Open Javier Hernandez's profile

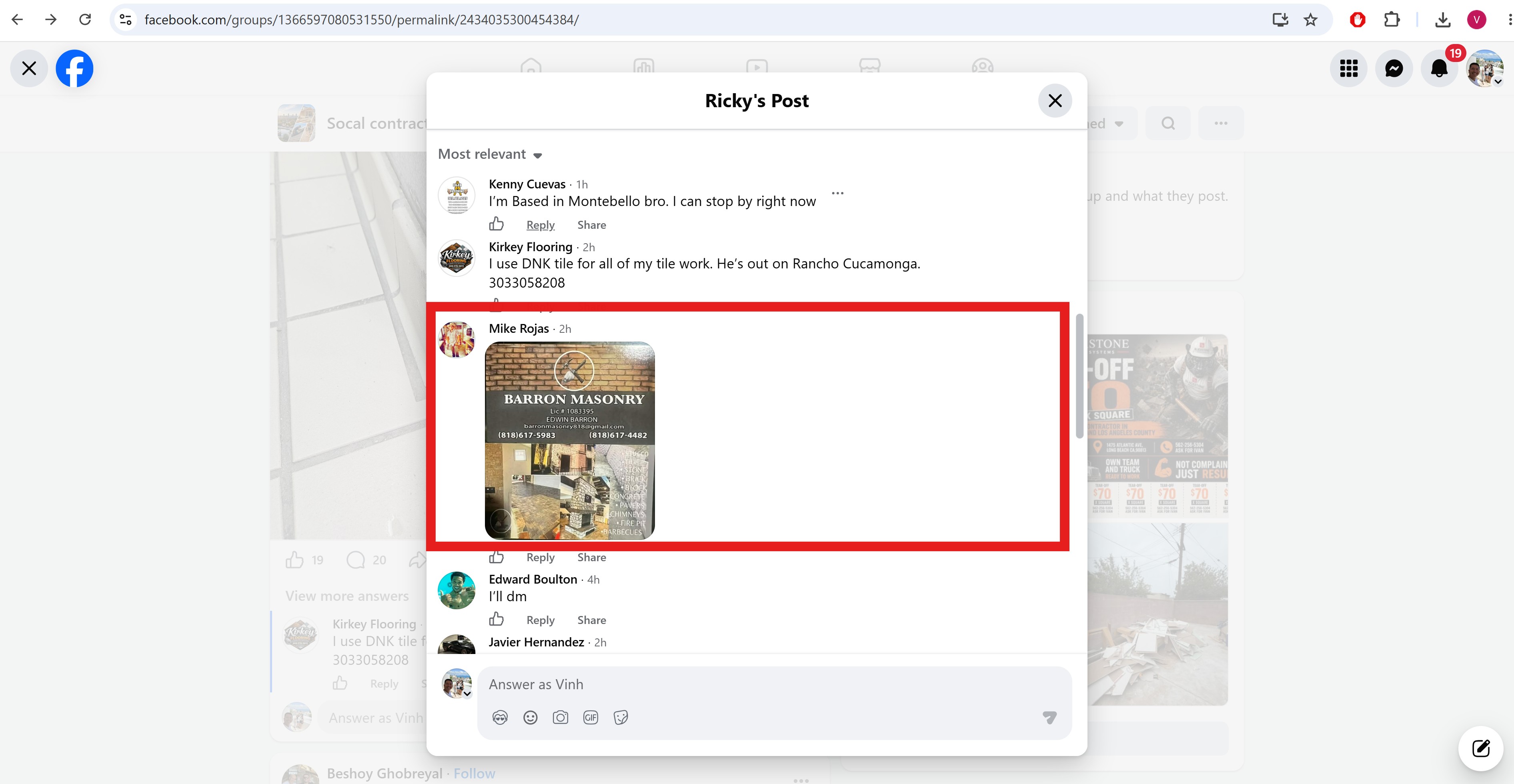(x=537, y=642)
